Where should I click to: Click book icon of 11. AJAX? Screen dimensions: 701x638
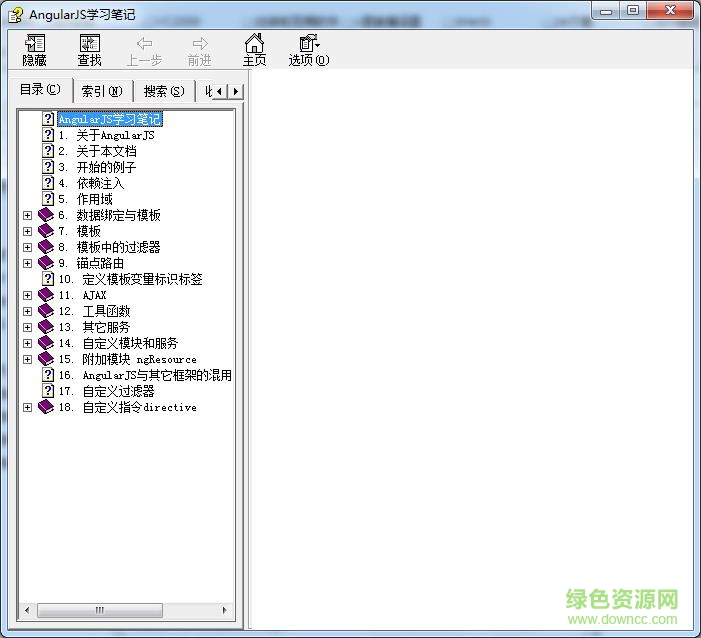coord(46,295)
